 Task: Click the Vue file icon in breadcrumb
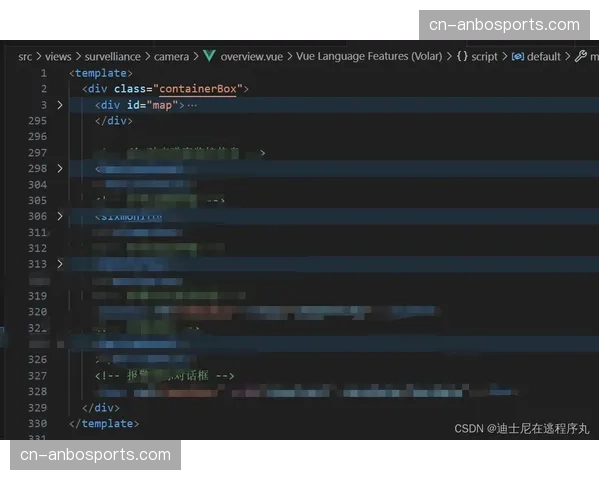pos(210,57)
